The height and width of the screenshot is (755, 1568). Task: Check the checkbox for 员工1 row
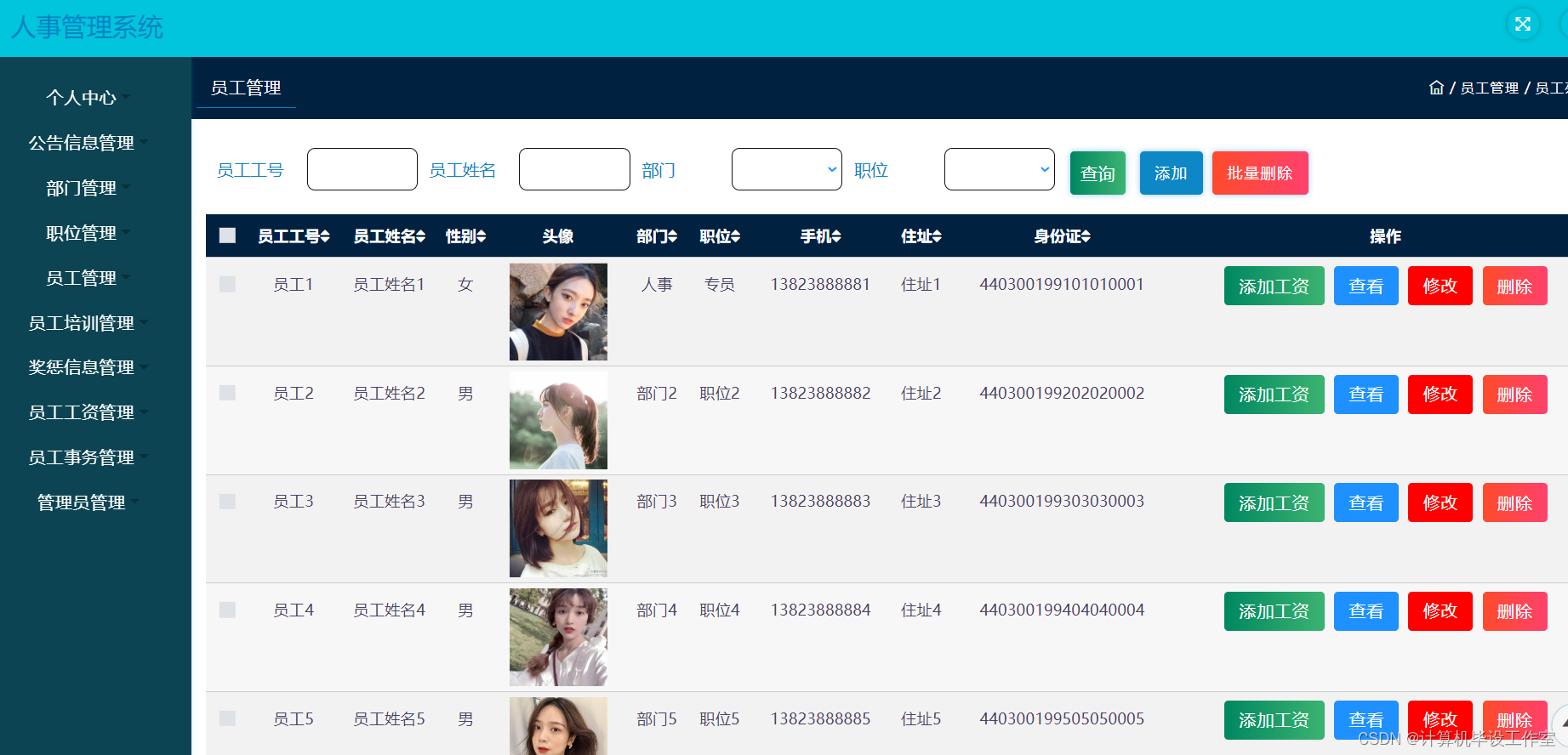[x=227, y=284]
